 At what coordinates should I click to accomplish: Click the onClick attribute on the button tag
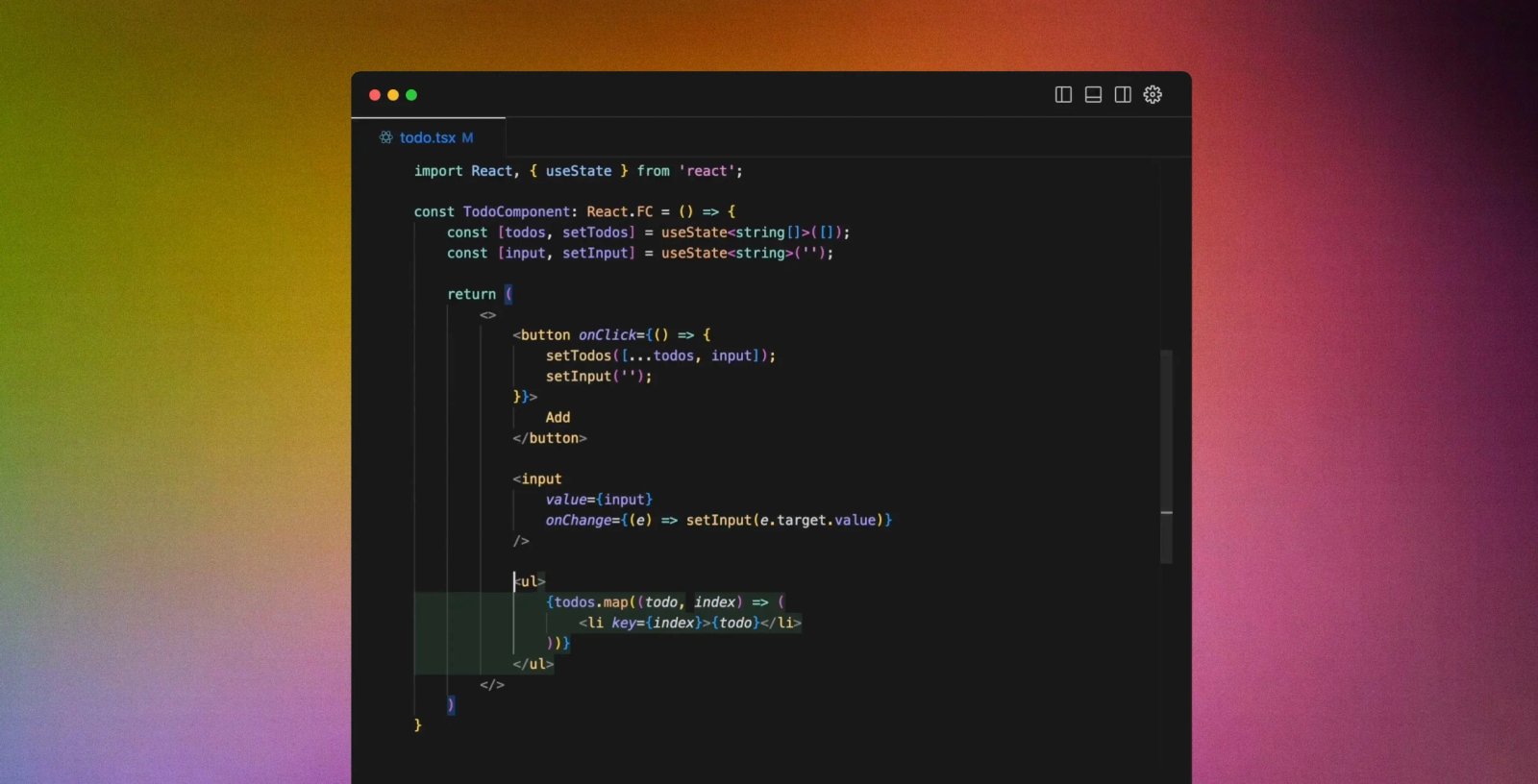click(607, 335)
